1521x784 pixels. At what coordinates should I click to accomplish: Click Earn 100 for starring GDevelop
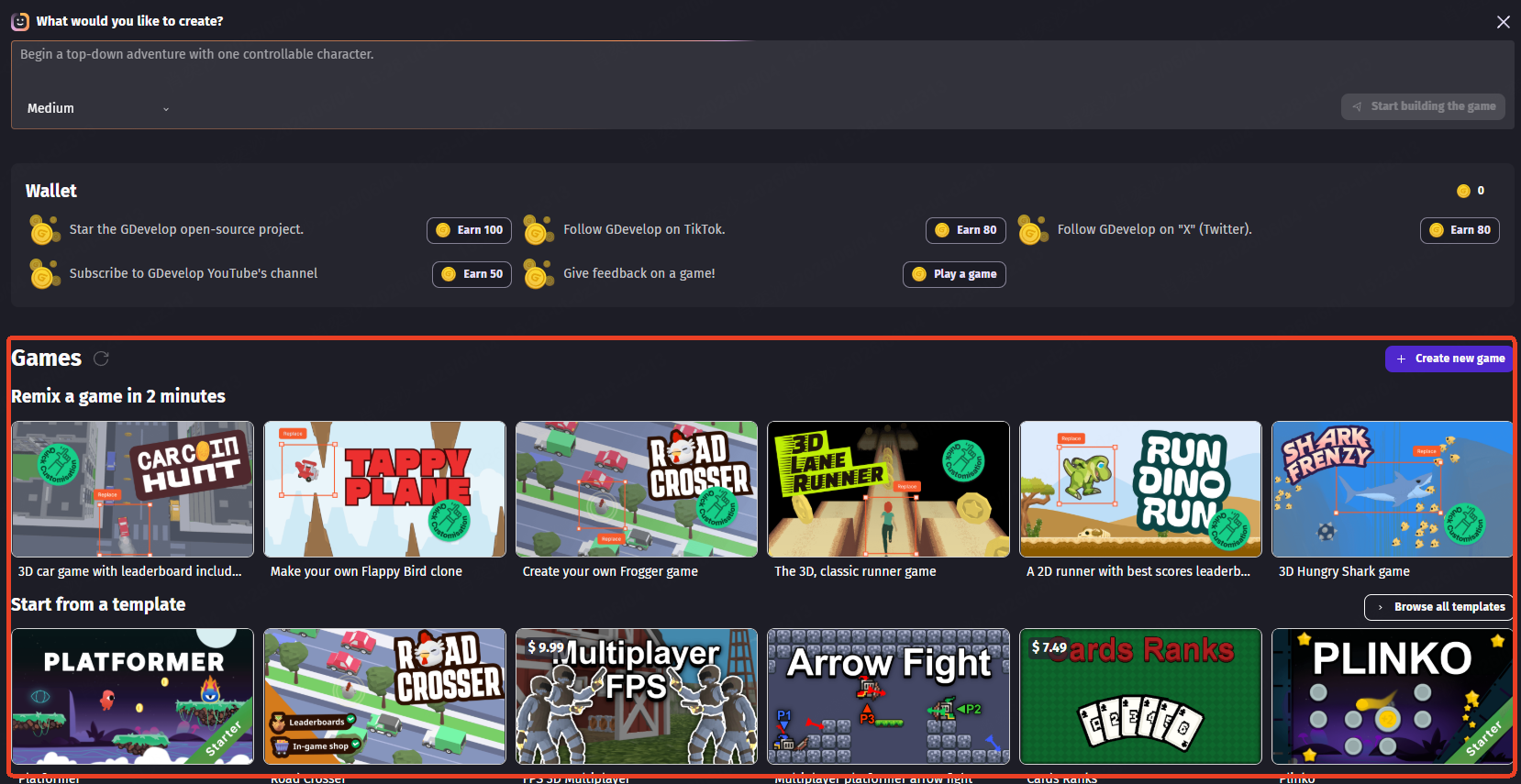click(x=469, y=230)
